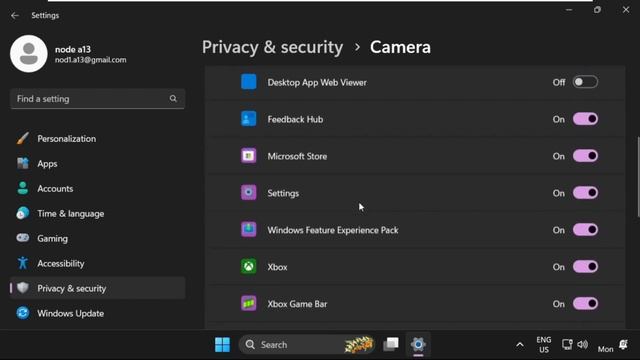
Task: Click the Gaming controller icon
Action: click(x=23, y=238)
